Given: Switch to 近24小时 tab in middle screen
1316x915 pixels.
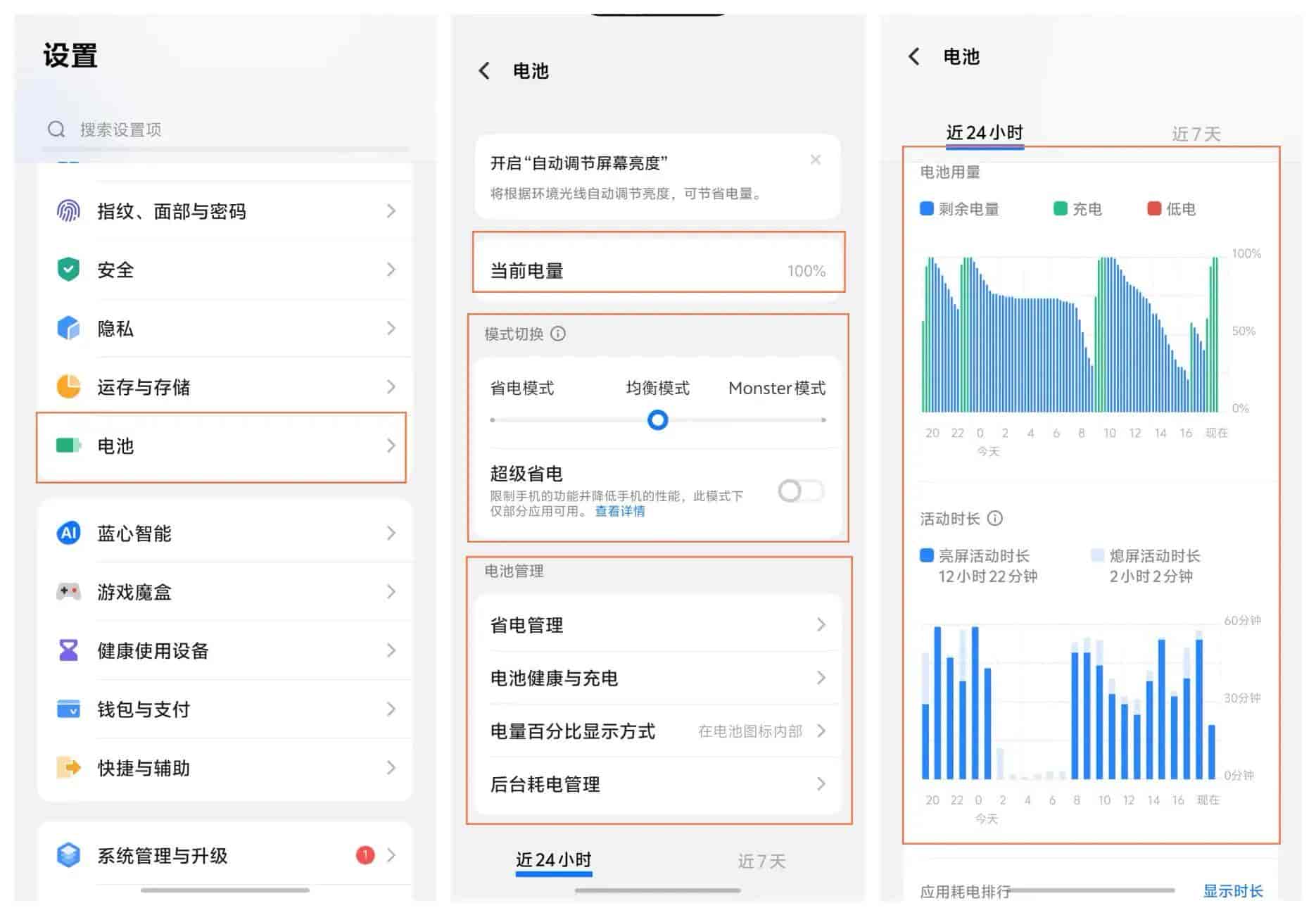Looking at the screenshot, I should [x=554, y=860].
